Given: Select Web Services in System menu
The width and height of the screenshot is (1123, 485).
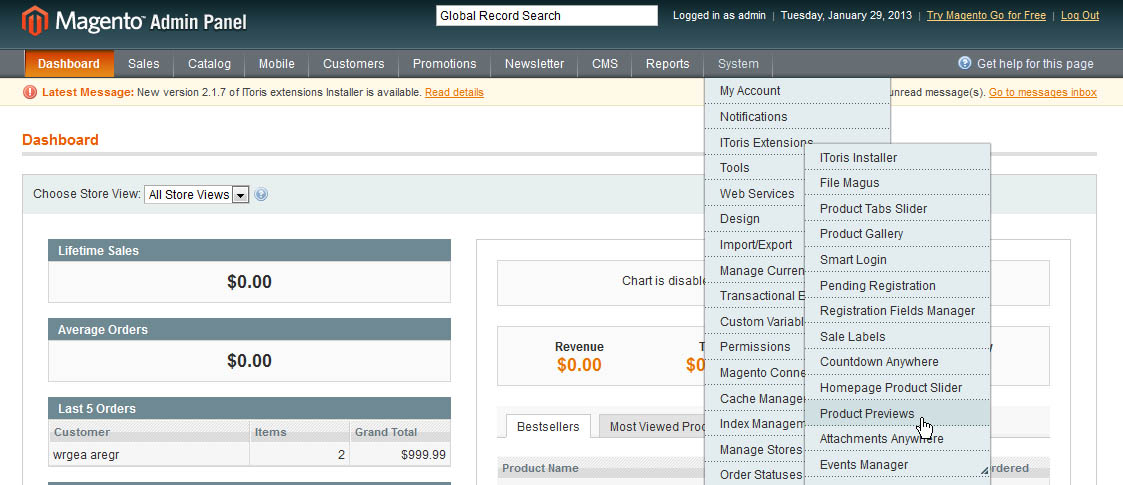Looking at the screenshot, I should click(754, 193).
